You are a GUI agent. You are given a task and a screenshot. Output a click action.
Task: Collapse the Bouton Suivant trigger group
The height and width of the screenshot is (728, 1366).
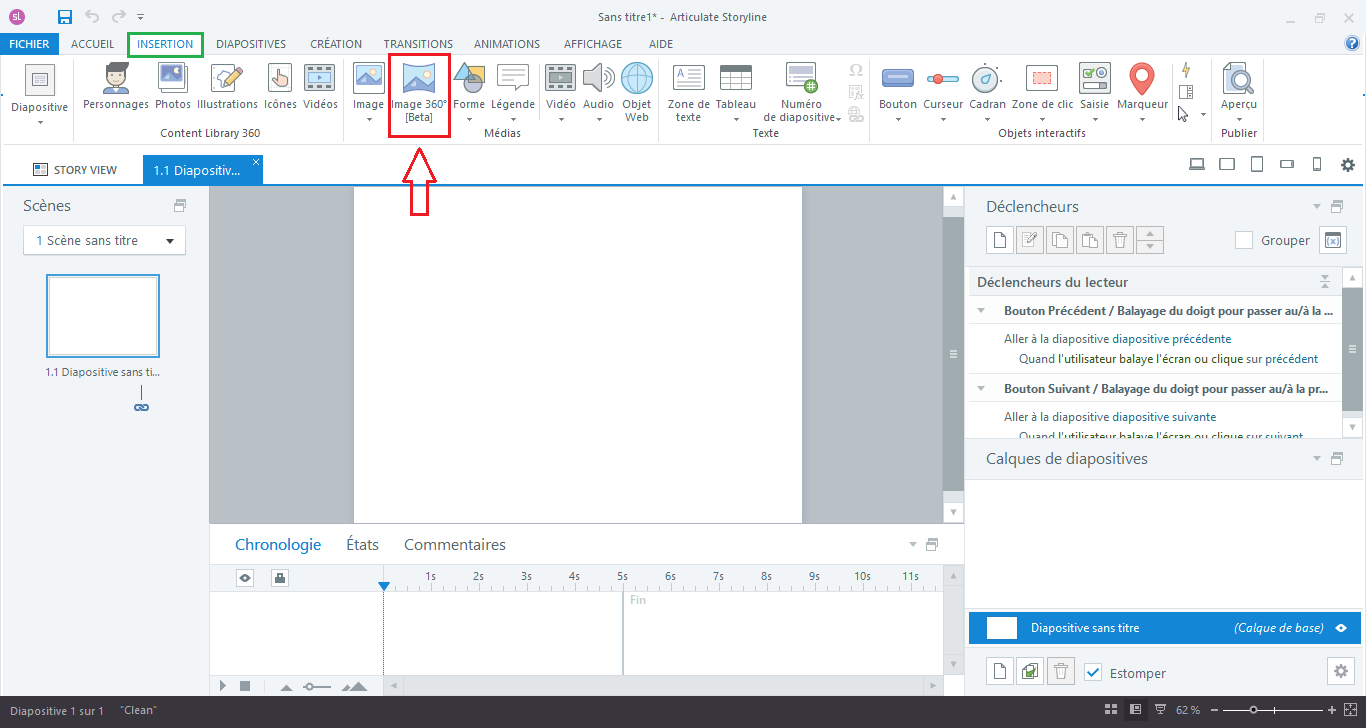pos(981,389)
